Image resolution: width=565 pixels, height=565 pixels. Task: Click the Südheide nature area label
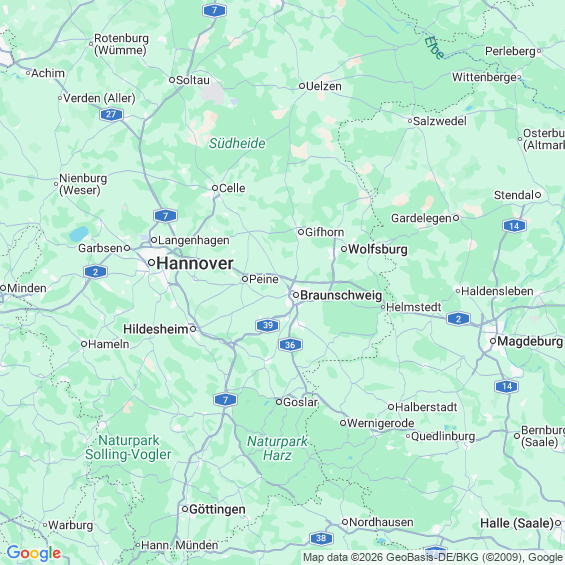237,143
